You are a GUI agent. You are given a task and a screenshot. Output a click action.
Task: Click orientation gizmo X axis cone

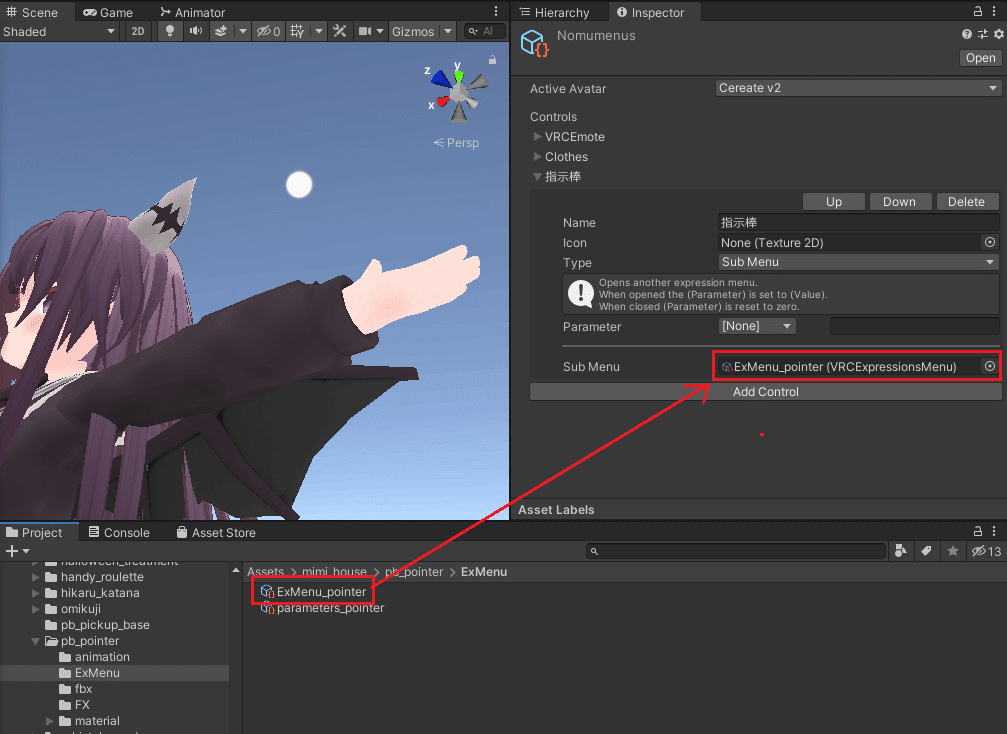[442, 101]
